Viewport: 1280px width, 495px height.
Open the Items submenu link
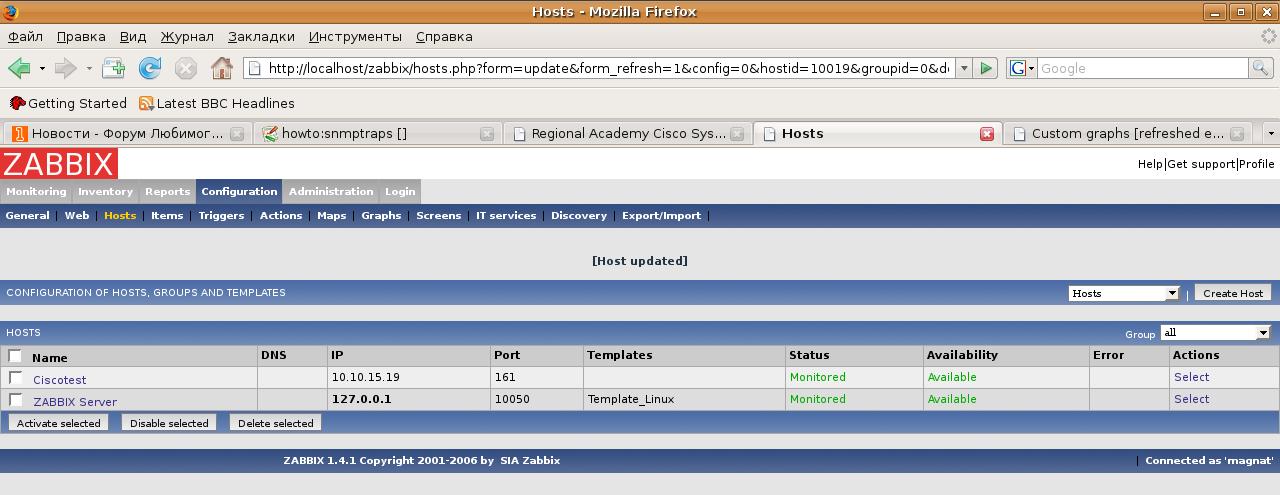pyautogui.click(x=167, y=215)
